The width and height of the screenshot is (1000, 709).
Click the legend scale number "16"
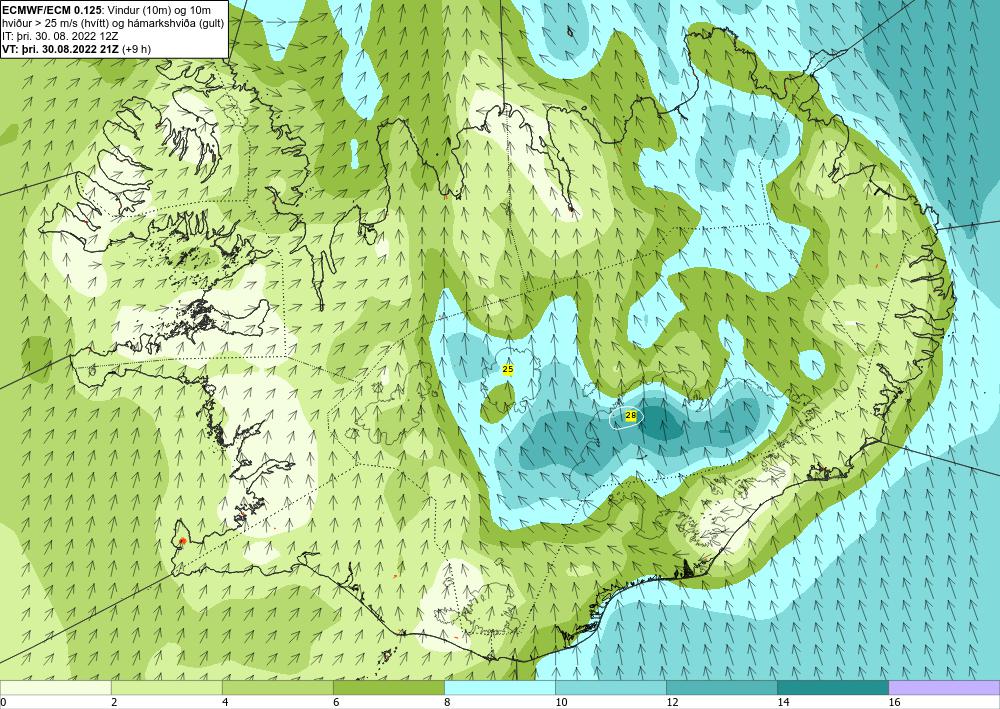point(894,702)
